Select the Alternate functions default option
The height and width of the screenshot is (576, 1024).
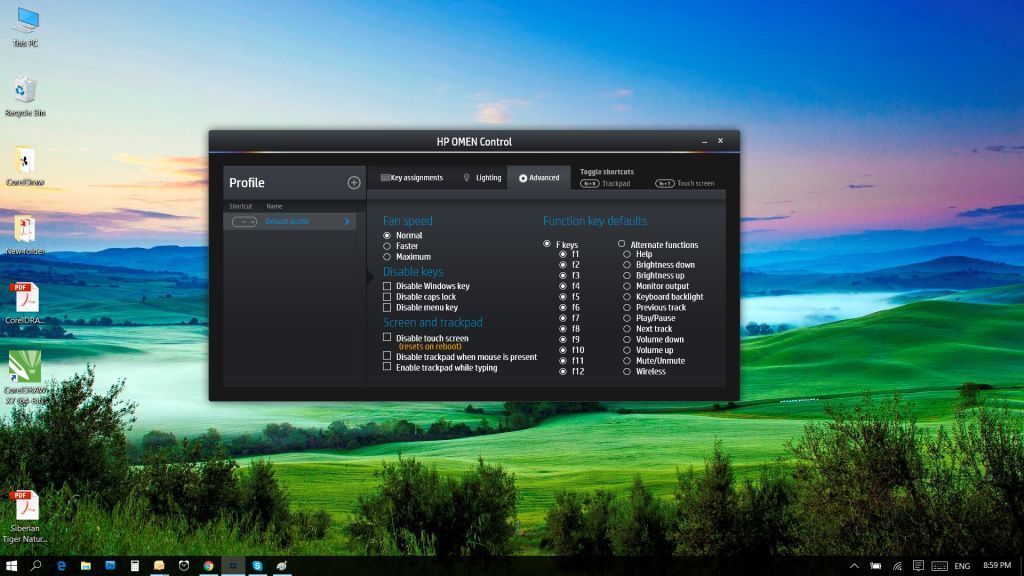point(622,244)
